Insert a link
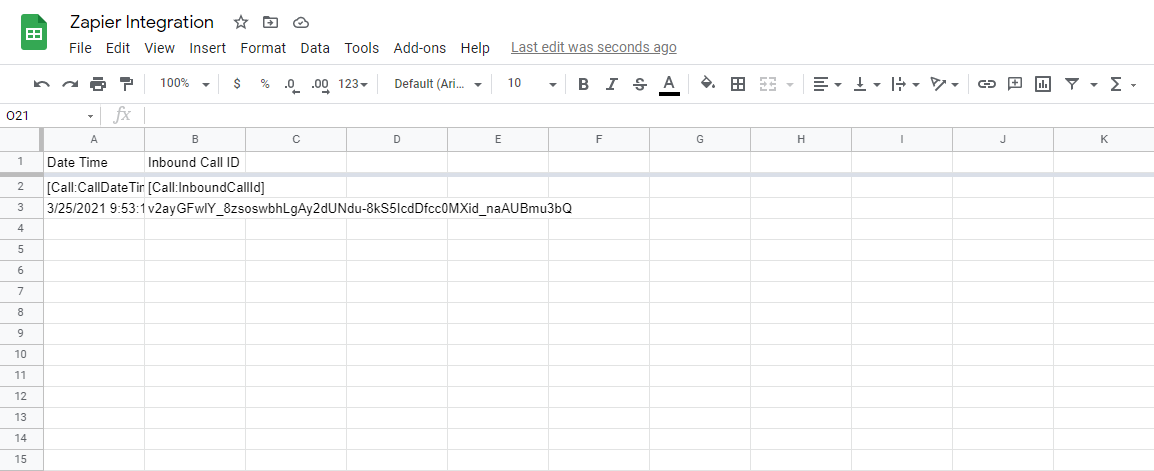The image size is (1154, 471). tap(986, 84)
